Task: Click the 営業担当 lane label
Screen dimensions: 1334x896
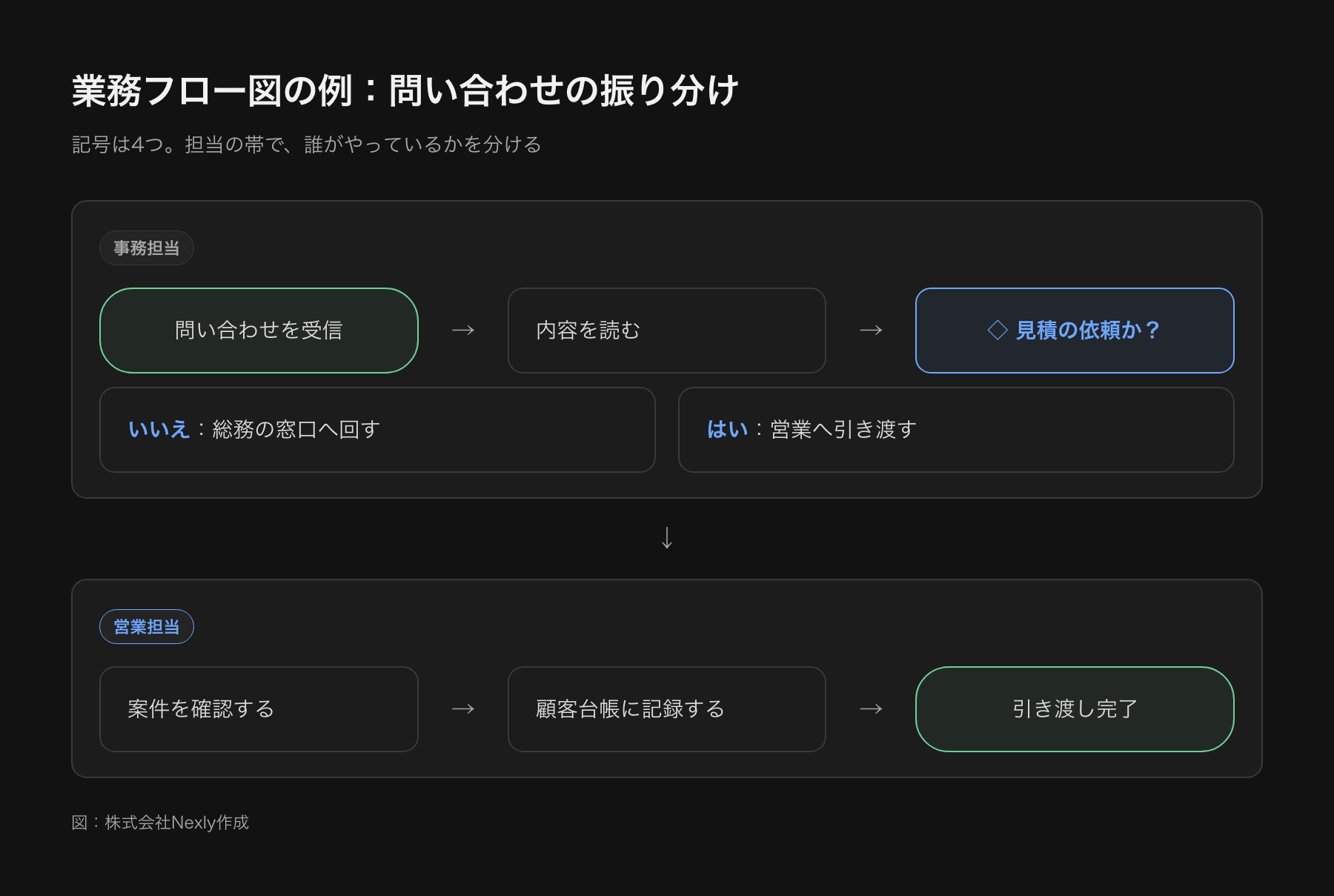Action: tap(147, 627)
